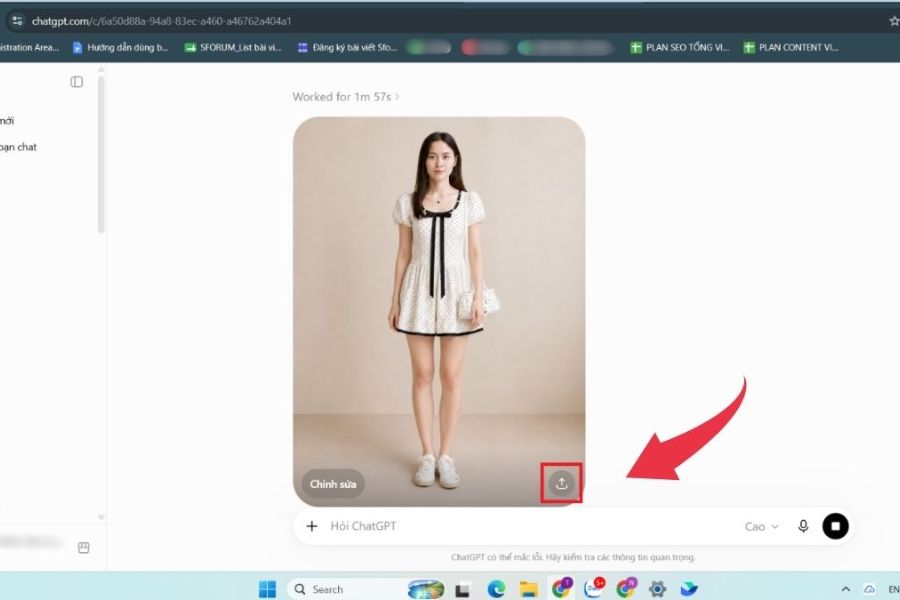Stop generation with the black stop button
Image resolution: width=900 pixels, height=600 pixels.
pos(835,526)
